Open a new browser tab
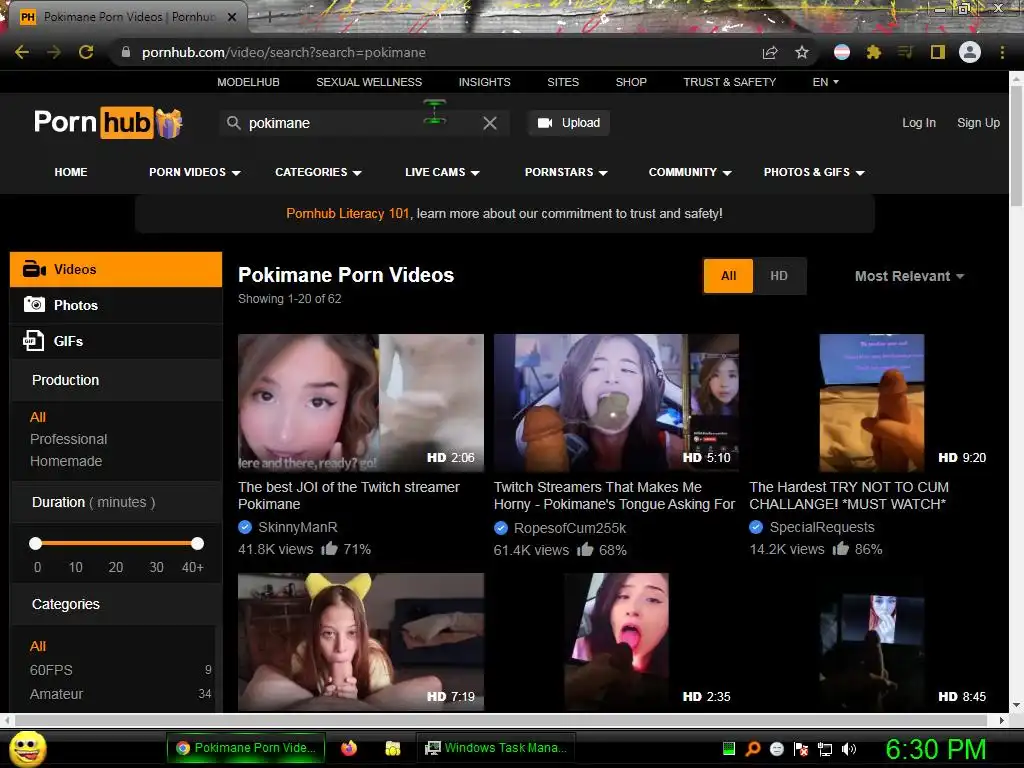Viewport: 1024px width, 768px height. [x=269, y=17]
